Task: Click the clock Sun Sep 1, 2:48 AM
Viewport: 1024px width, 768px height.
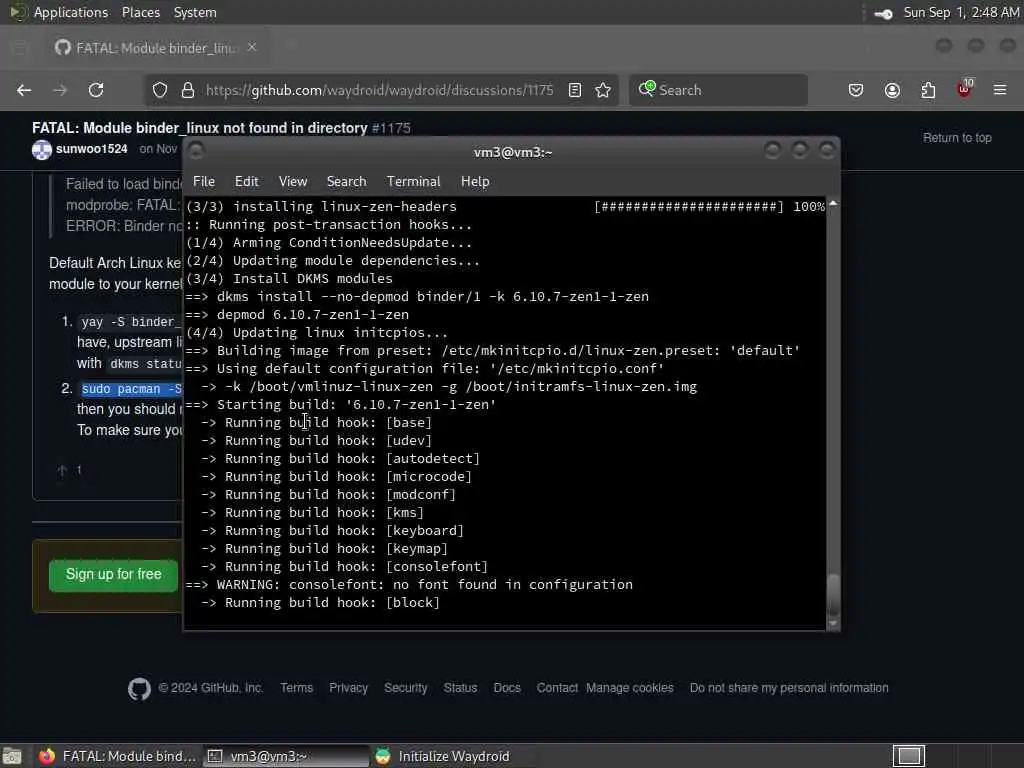Action: tap(961, 12)
